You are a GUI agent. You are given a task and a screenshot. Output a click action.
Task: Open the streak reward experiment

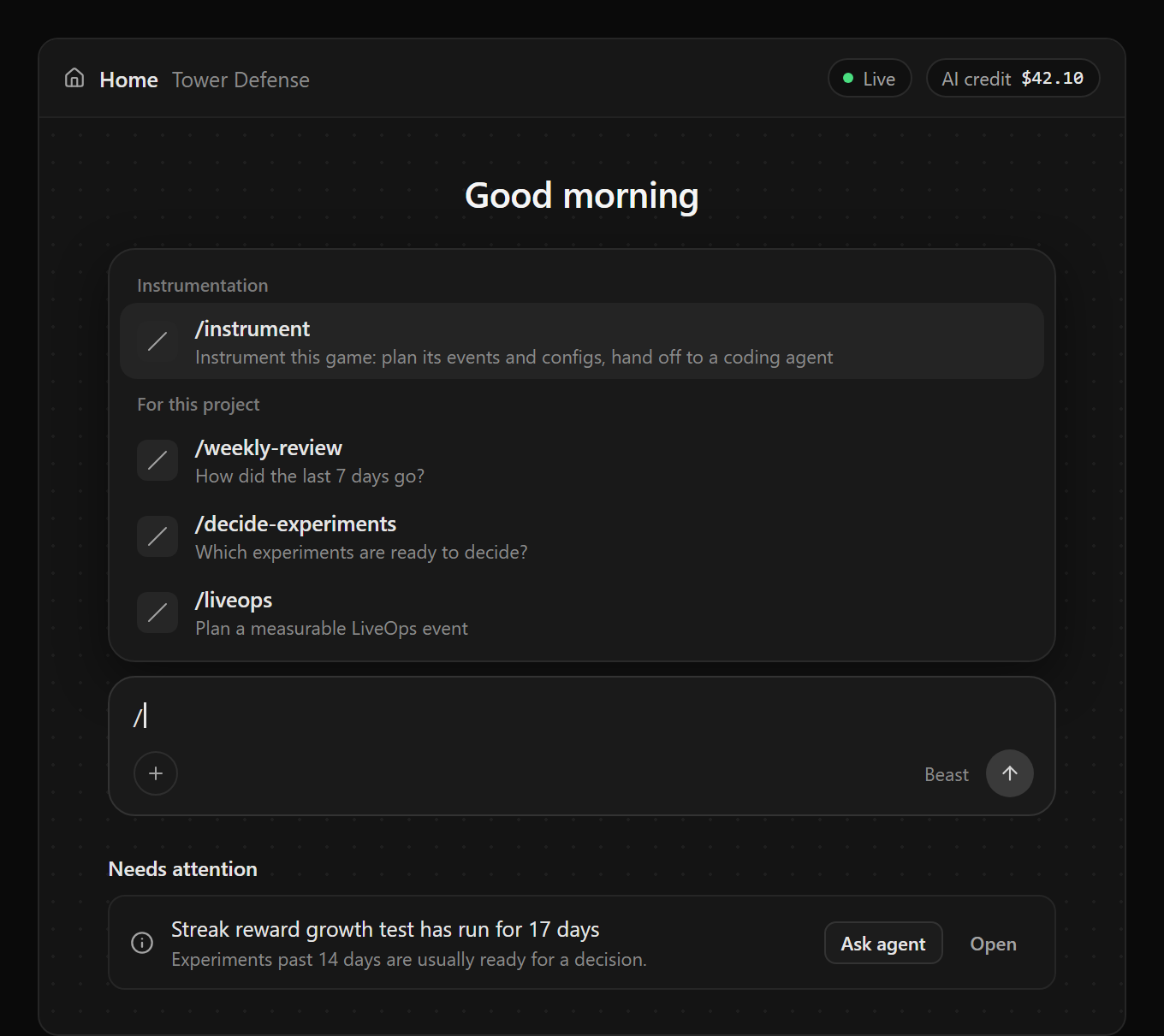point(993,944)
